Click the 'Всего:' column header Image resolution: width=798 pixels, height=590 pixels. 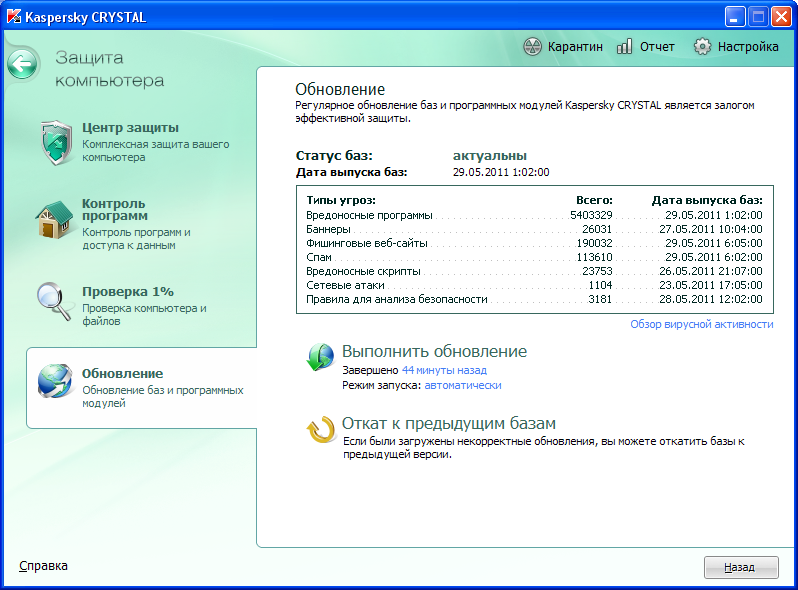pyautogui.click(x=594, y=201)
